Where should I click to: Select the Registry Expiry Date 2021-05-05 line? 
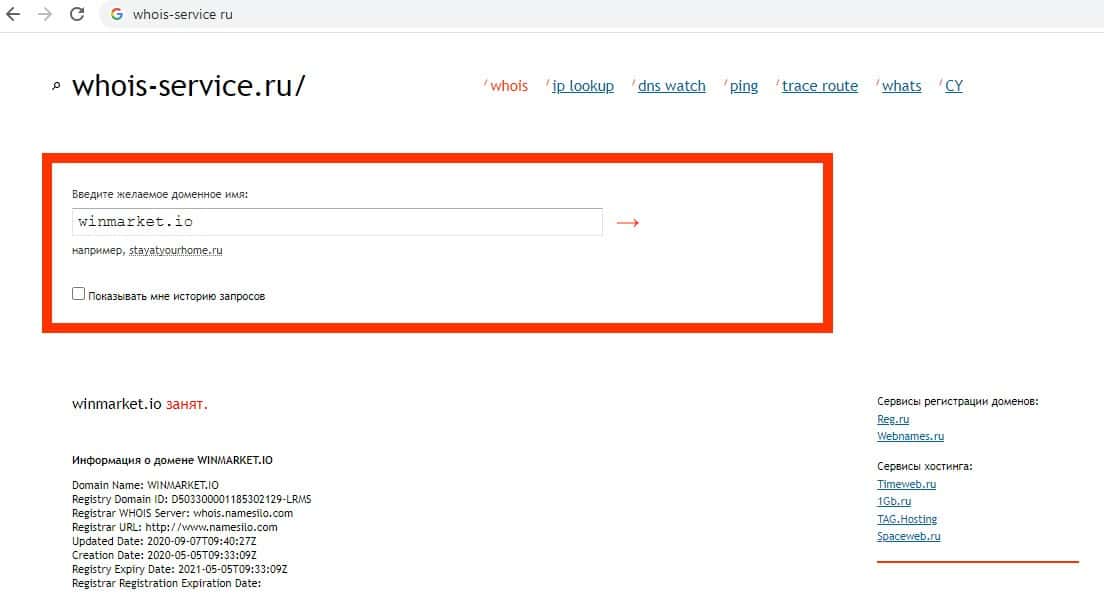coord(180,569)
